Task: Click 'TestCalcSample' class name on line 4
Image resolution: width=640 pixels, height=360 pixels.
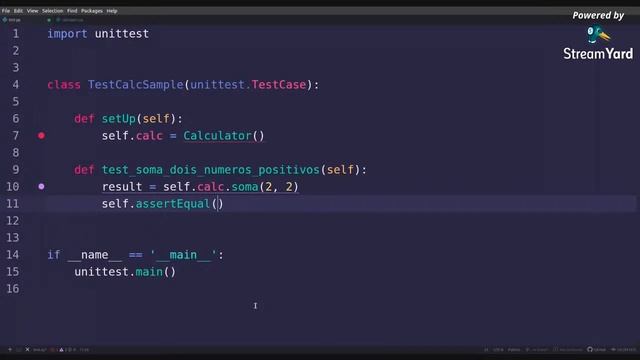Action: pyautogui.click(x=136, y=84)
